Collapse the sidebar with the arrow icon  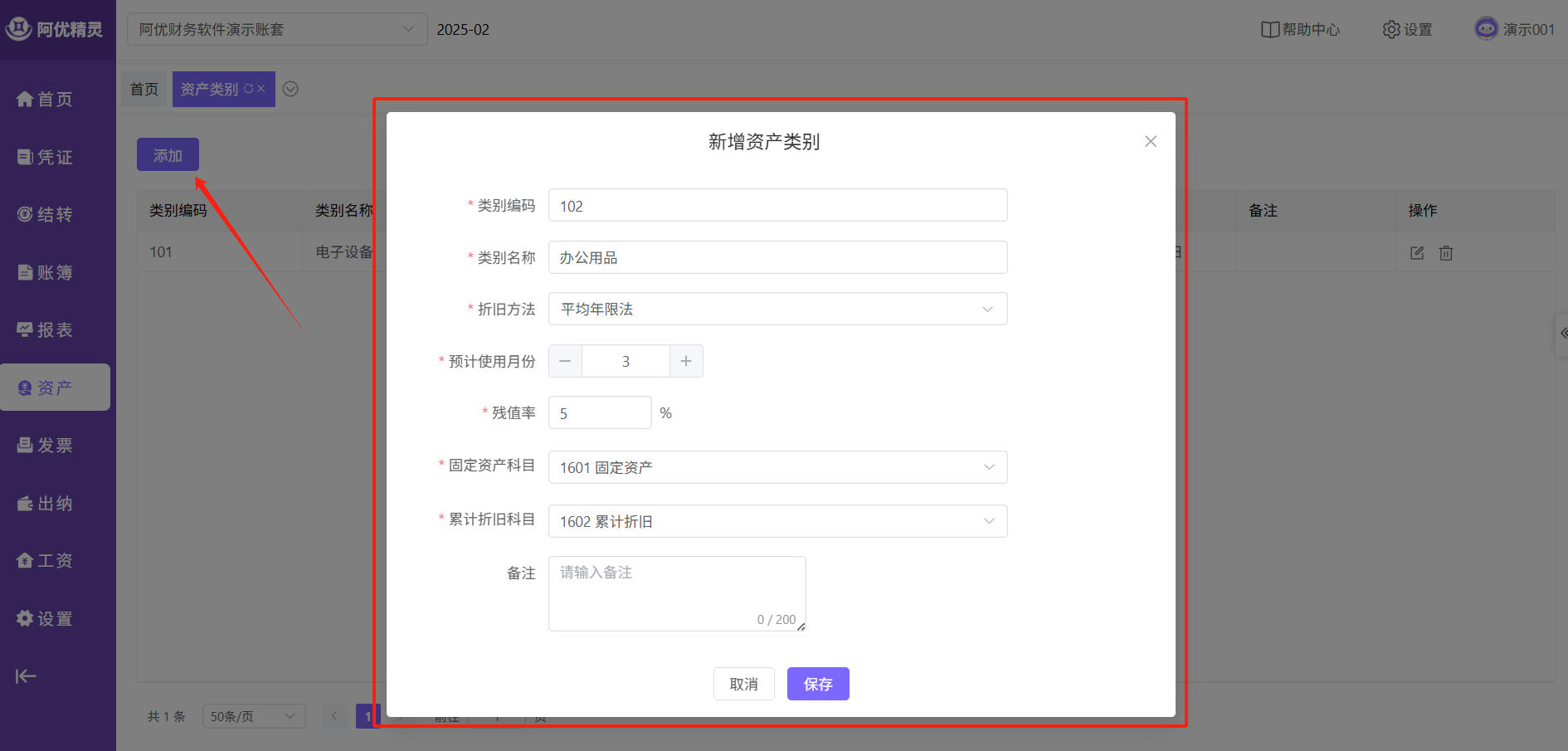[x=26, y=676]
